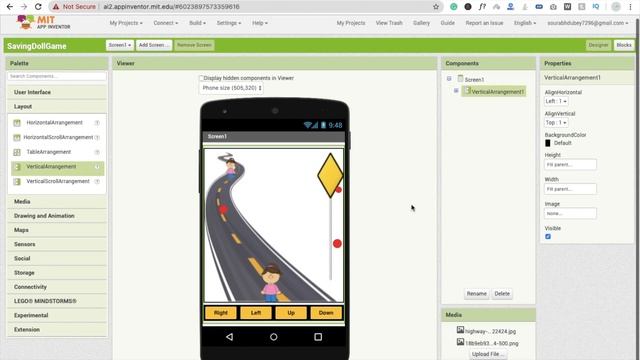The image size is (640, 360).
Task: Click the small girl sprite at road top
Action: pyautogui.click(x=231, y=168)
